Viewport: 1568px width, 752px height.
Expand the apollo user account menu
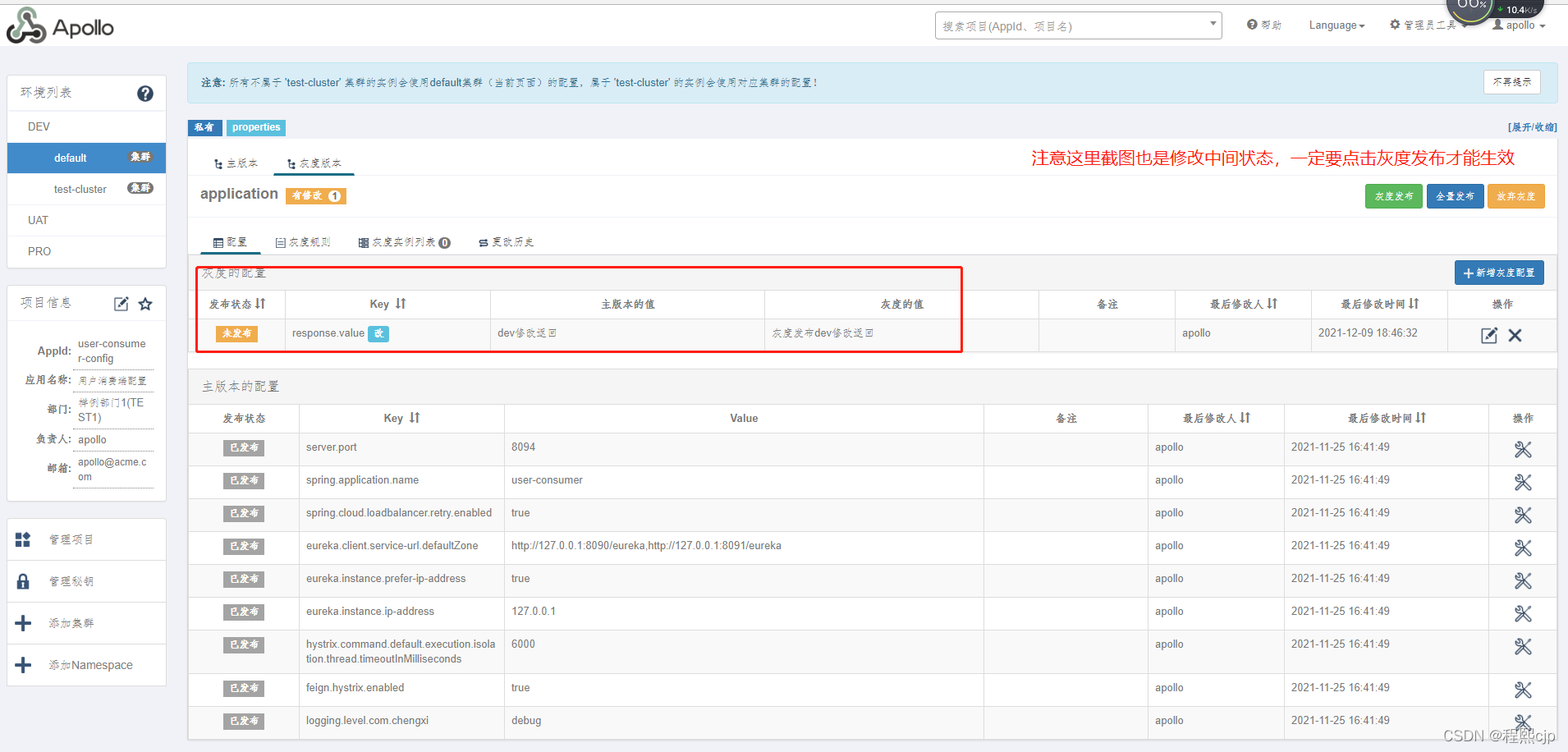click(1518, 25)
